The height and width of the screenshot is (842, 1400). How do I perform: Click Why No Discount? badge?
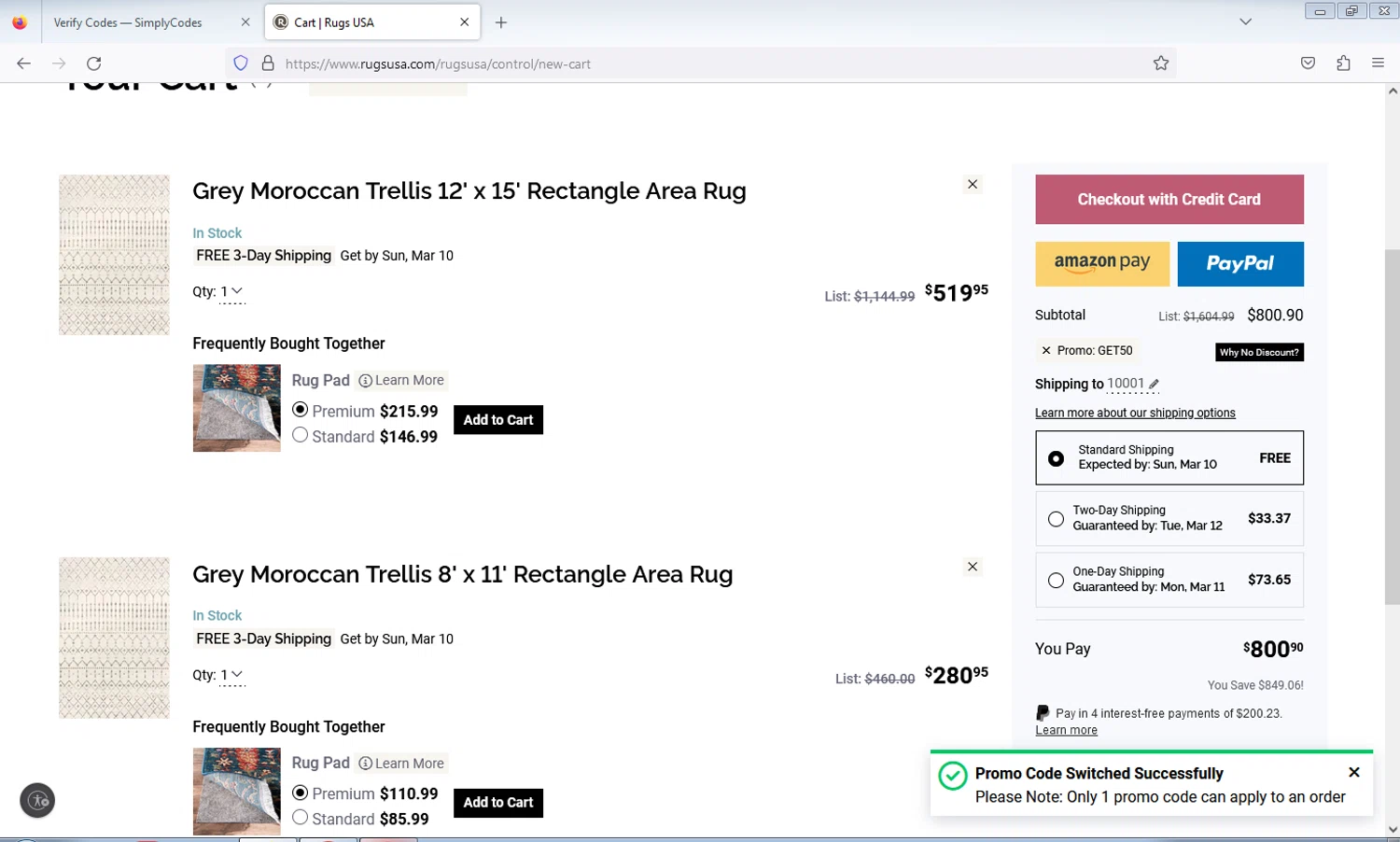1259,352
